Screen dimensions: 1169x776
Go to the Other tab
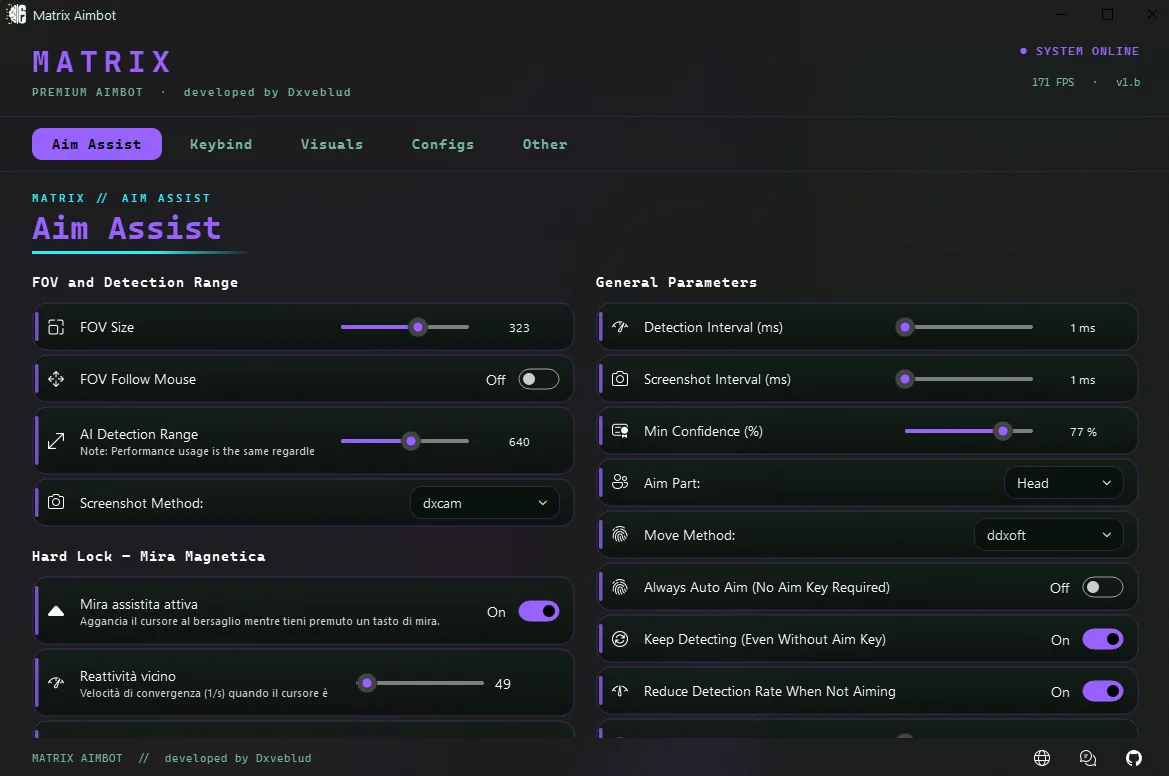pos(545,144)
